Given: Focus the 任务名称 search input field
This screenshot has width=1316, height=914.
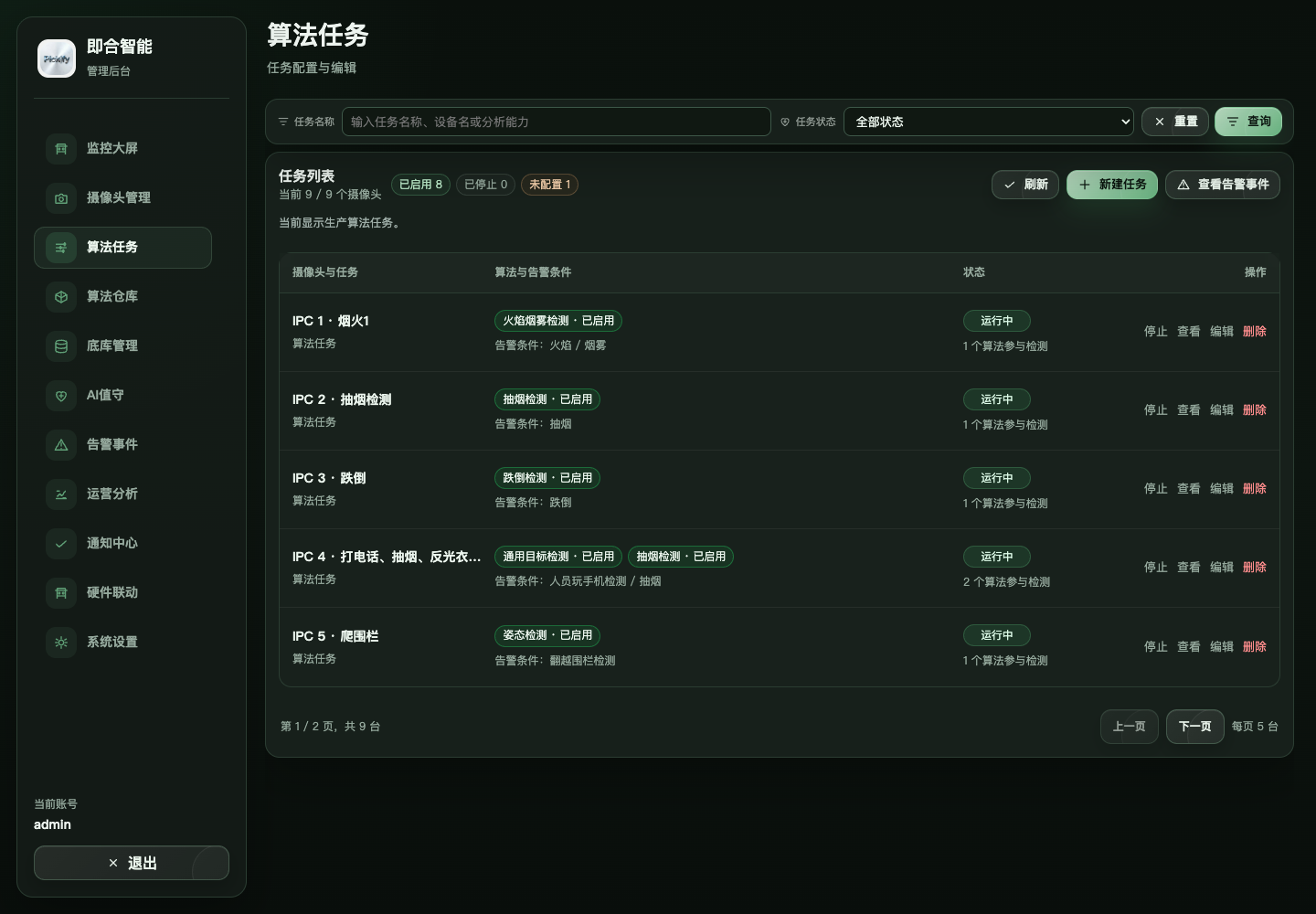Looking at the screenshot, I should [557, 122].
